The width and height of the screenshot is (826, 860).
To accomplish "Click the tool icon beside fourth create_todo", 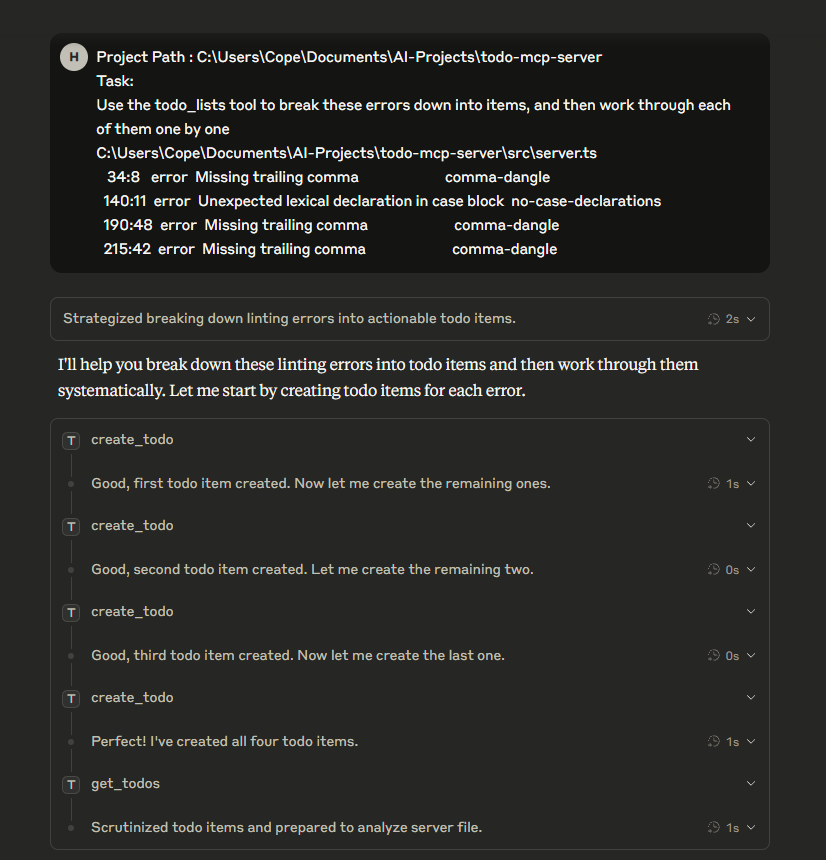I will 71,698.
